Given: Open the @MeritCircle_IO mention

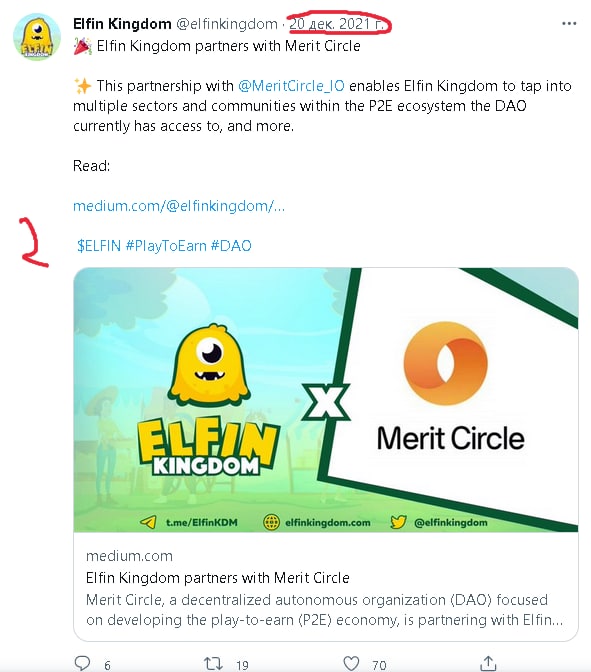Looking at the screenshot, I should [291, 86].
